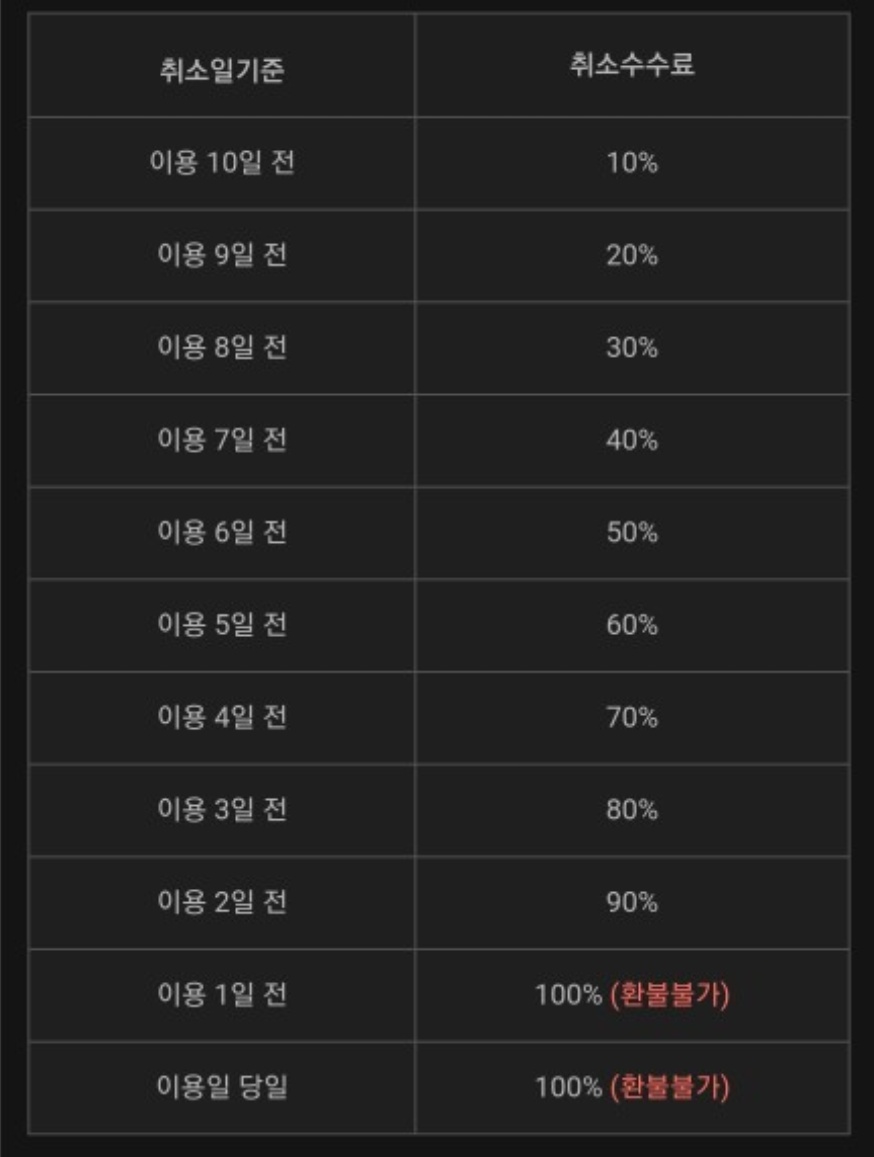Click 환불불가 text in 이용 1일 전 row

(x=670, y=995)
